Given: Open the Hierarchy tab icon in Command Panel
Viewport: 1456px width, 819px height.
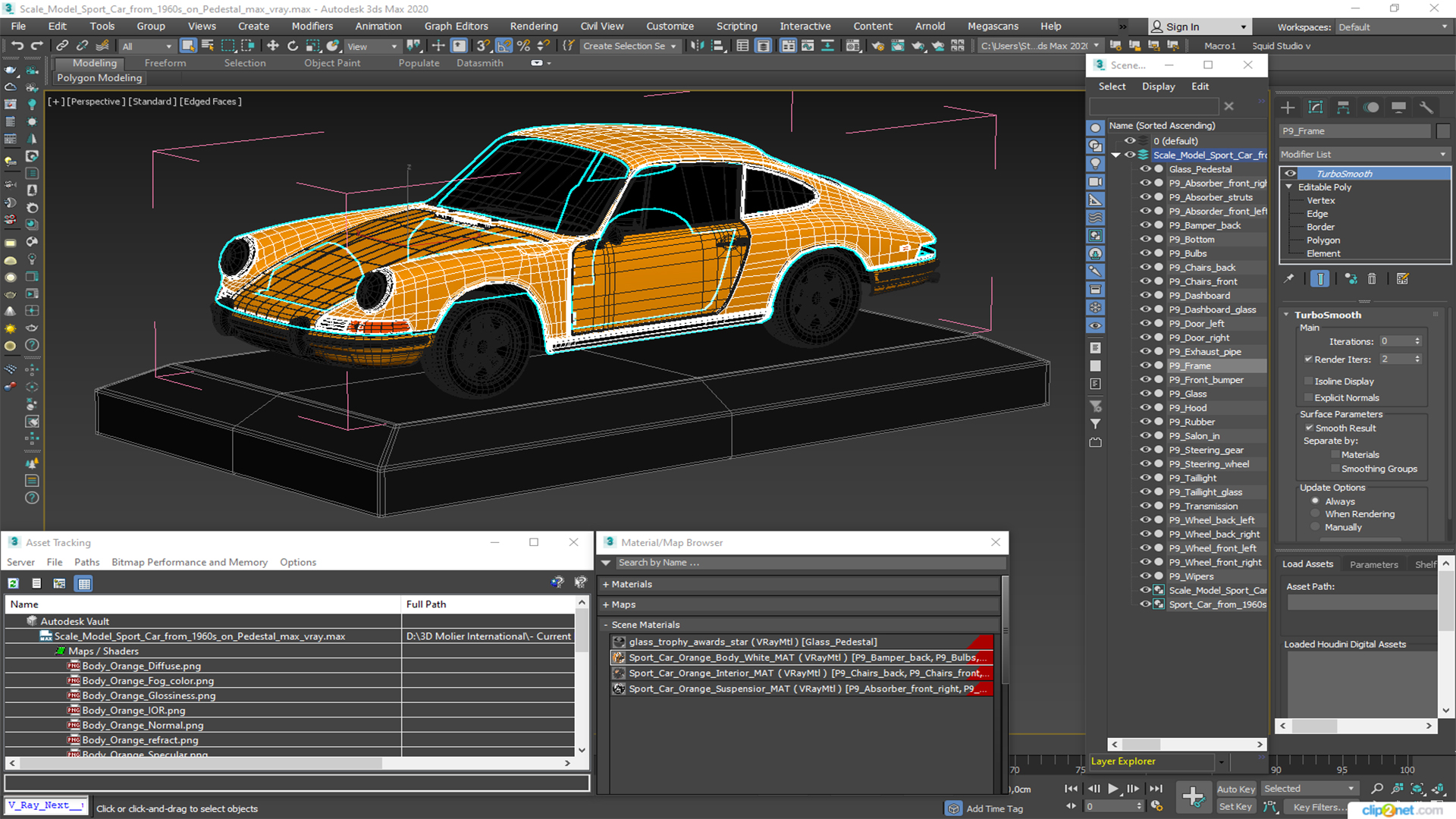Looking at the screenshot, I should pos(1343,107).
